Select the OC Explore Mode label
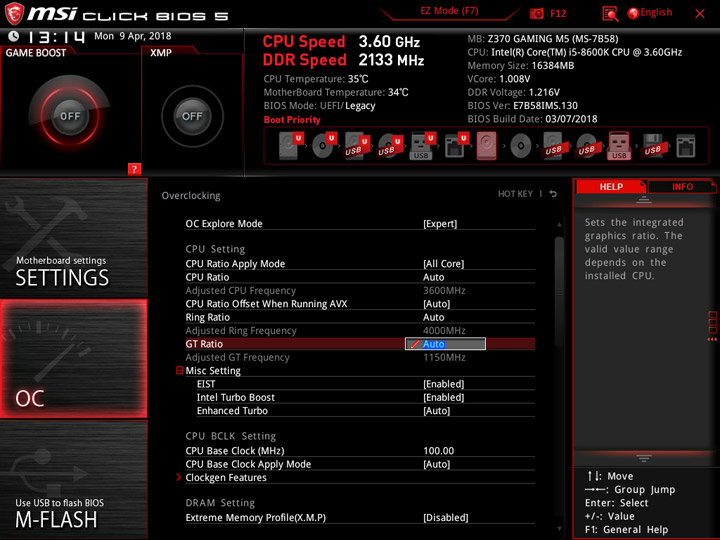This screenshot has height=540, width=720. coord(224,224)
